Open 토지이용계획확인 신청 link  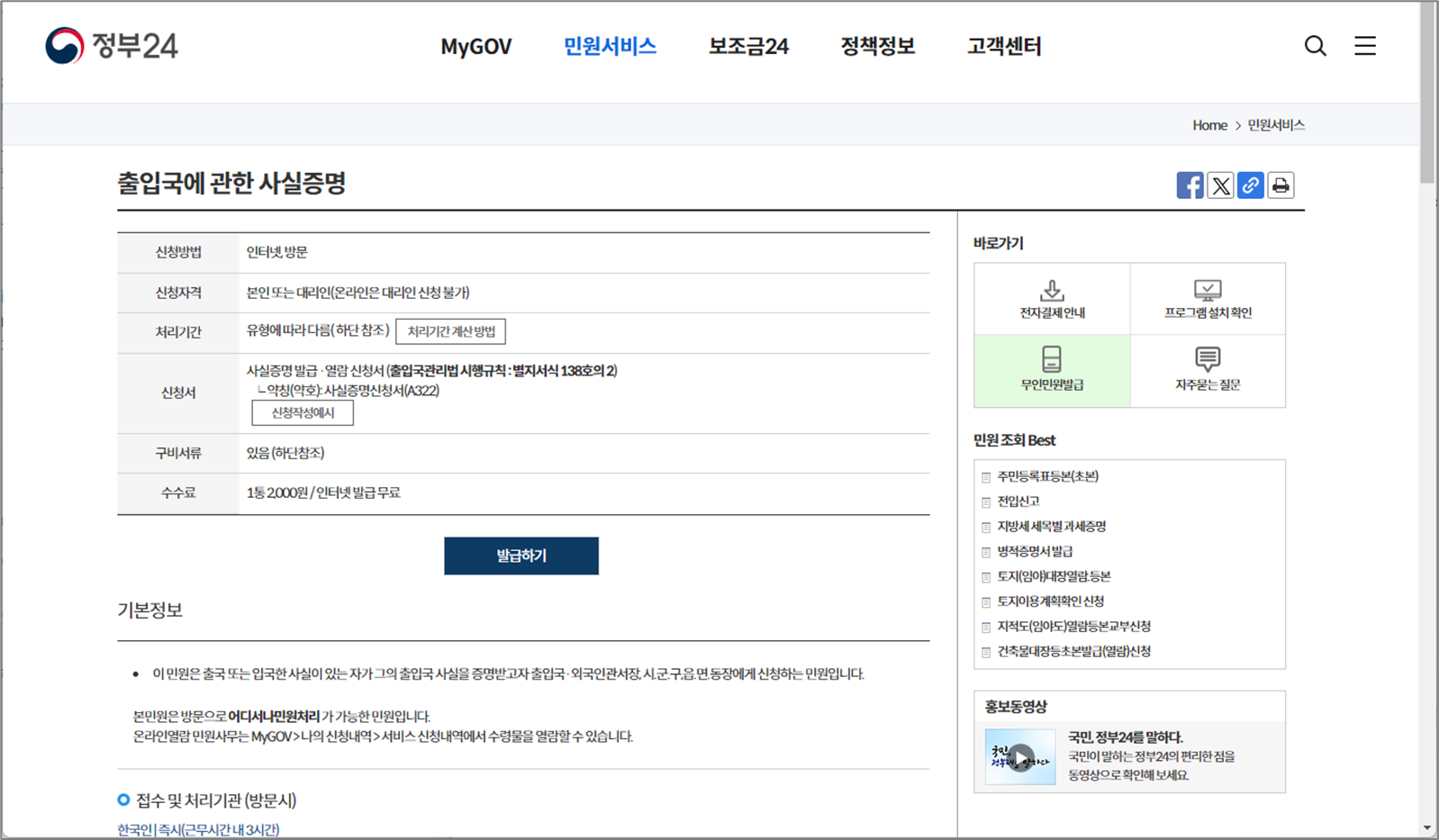point(1050,601)
